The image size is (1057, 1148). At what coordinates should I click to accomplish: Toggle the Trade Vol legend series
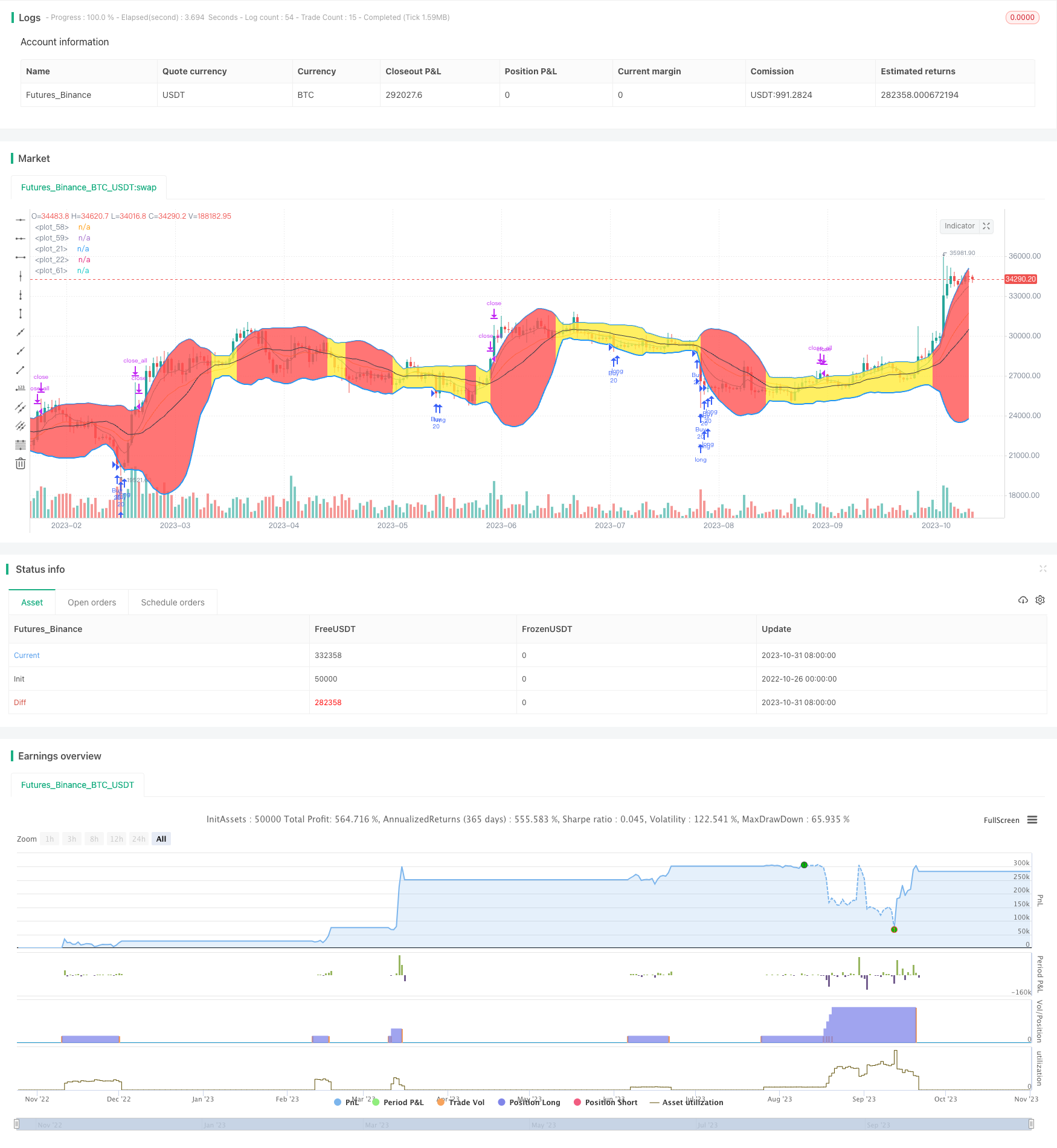tap(461, 1102)
